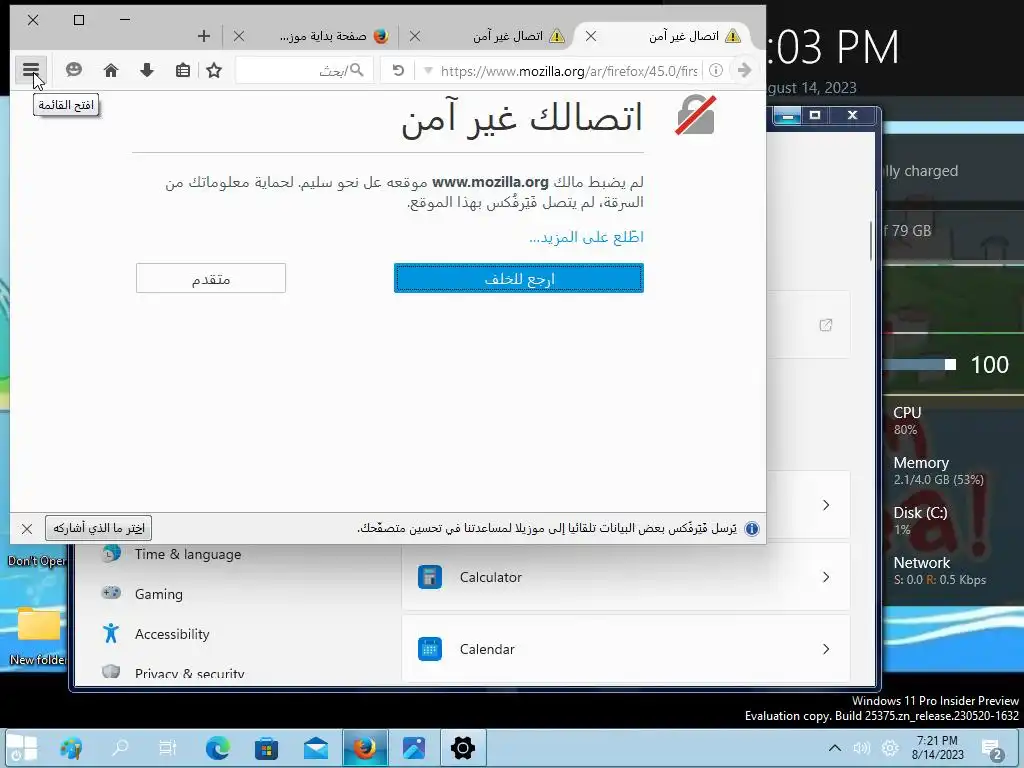
Task: Close the Mozilla start page tab
Action: [x=239, y=37]
